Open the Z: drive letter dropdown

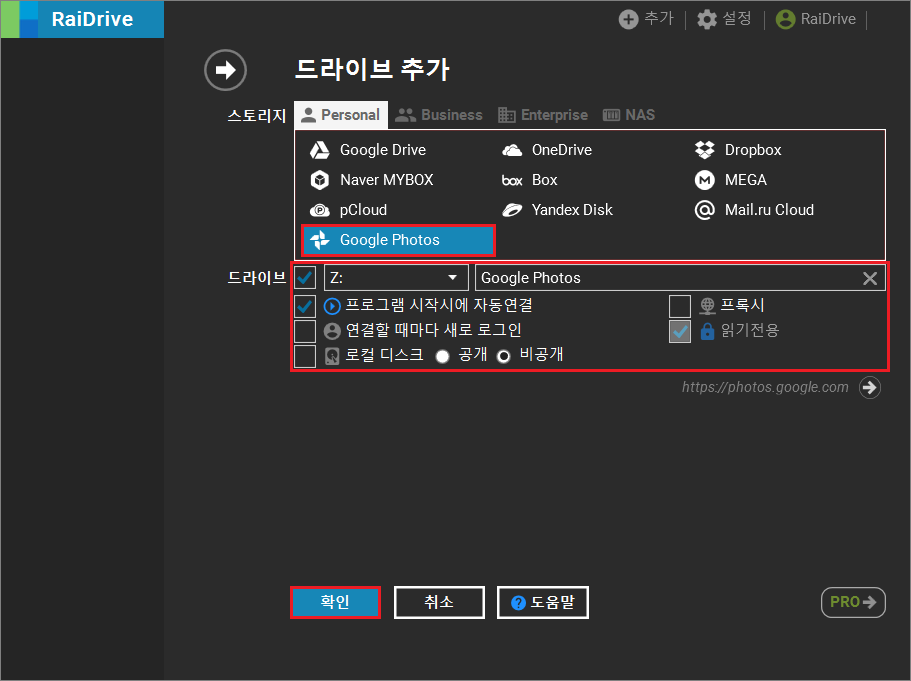point(396,278)
